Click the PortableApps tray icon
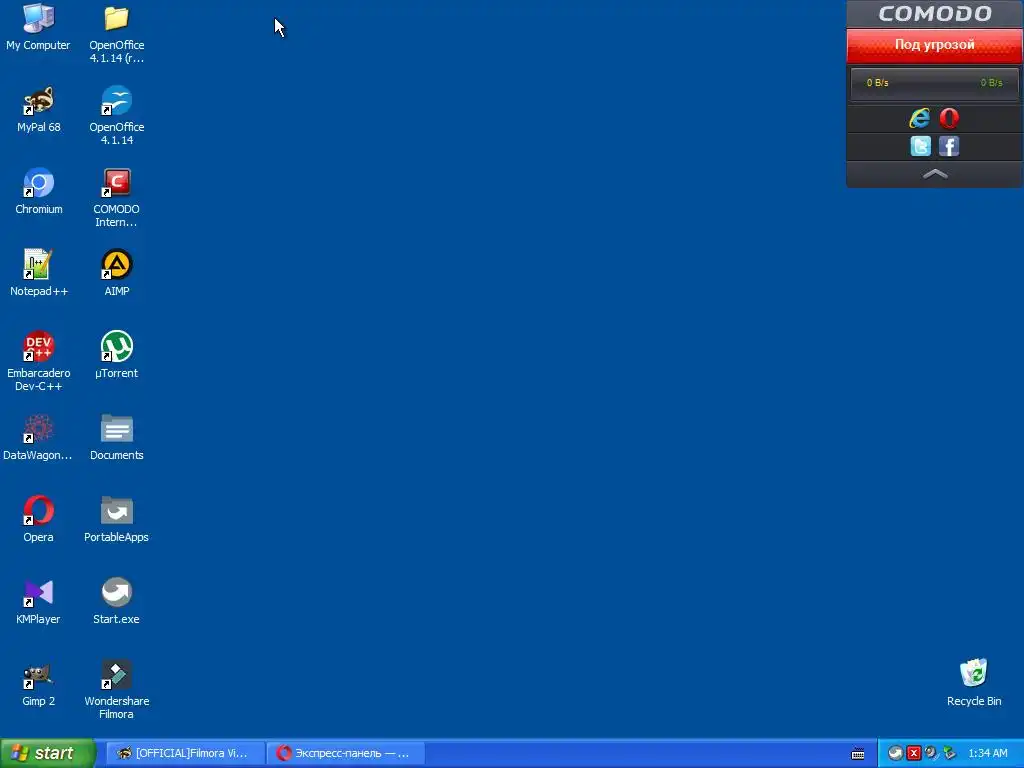The image size is (1024, 768). [895, 753]
